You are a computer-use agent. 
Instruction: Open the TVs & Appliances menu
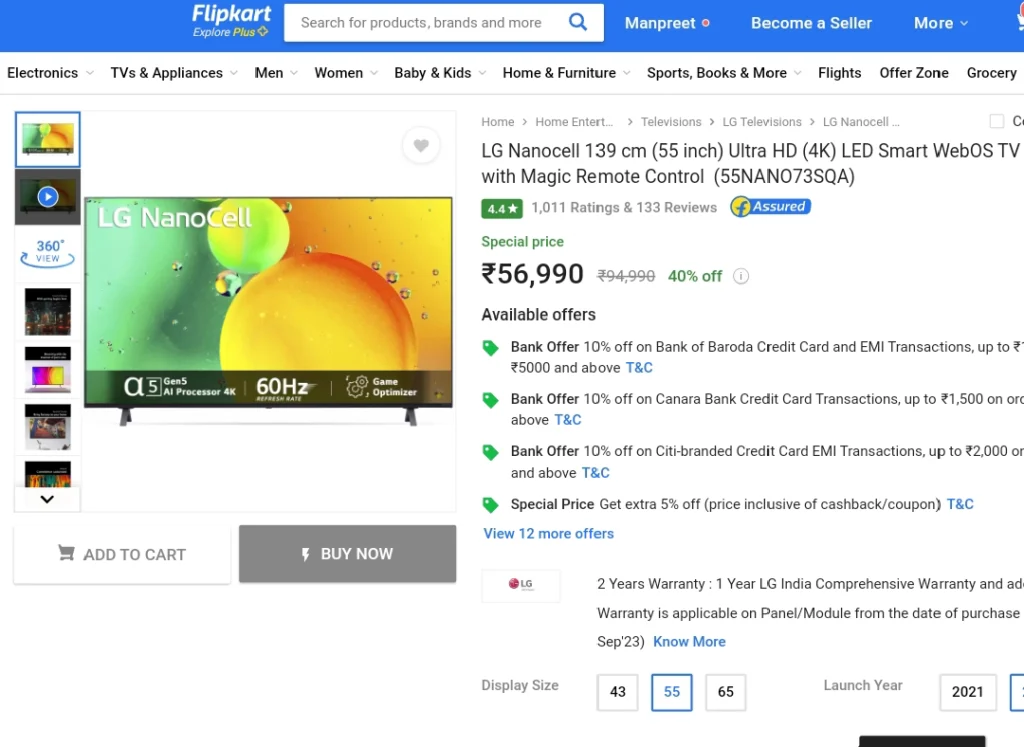(174, 73)
